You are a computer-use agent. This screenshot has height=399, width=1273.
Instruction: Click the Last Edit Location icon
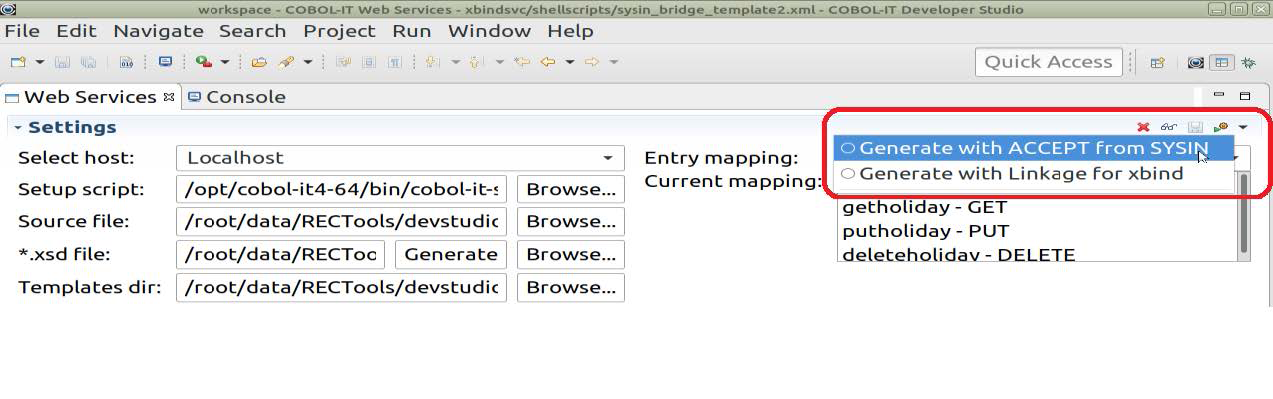(521, 62)
